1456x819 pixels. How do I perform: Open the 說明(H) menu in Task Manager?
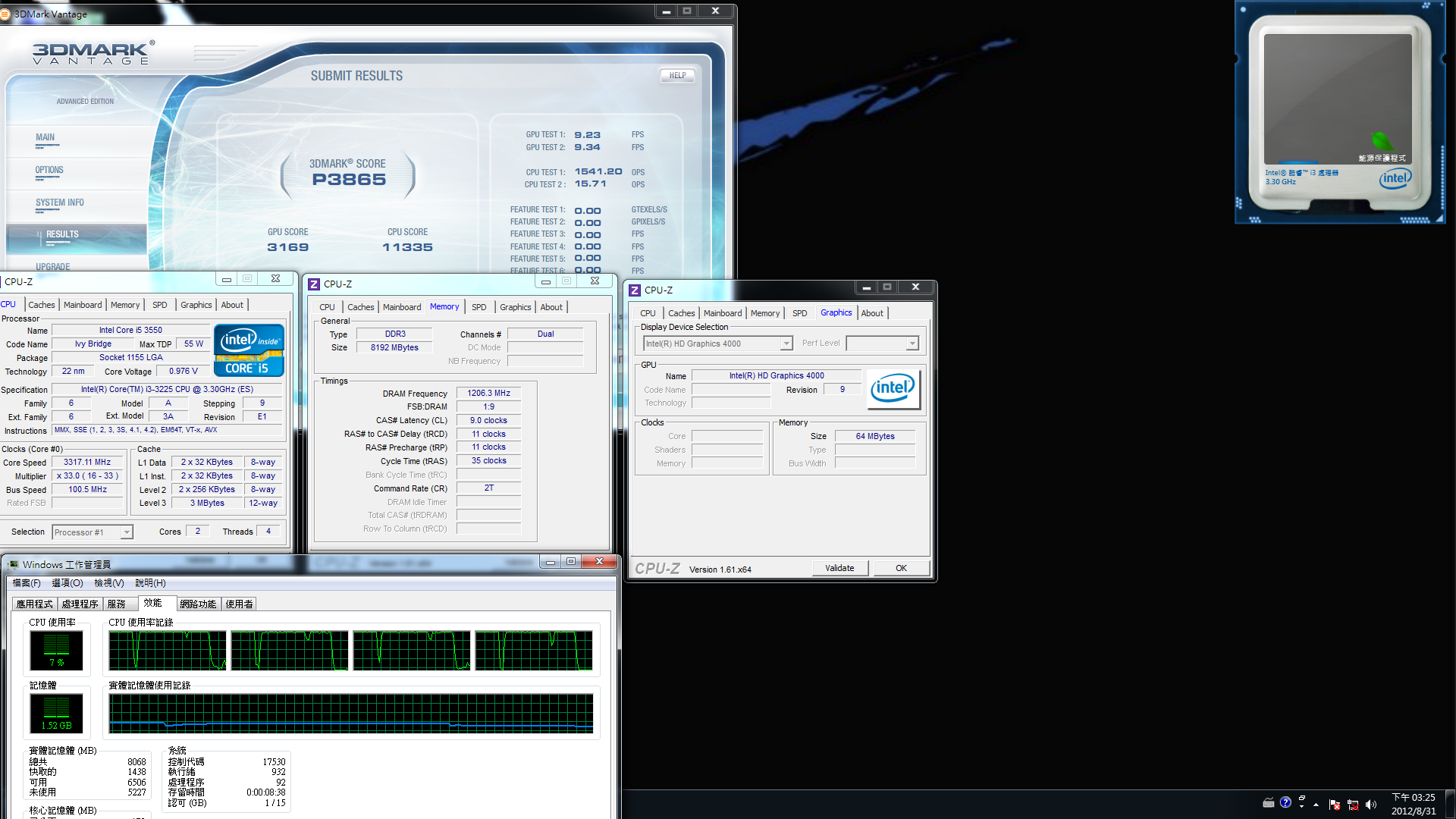[150, 583]
